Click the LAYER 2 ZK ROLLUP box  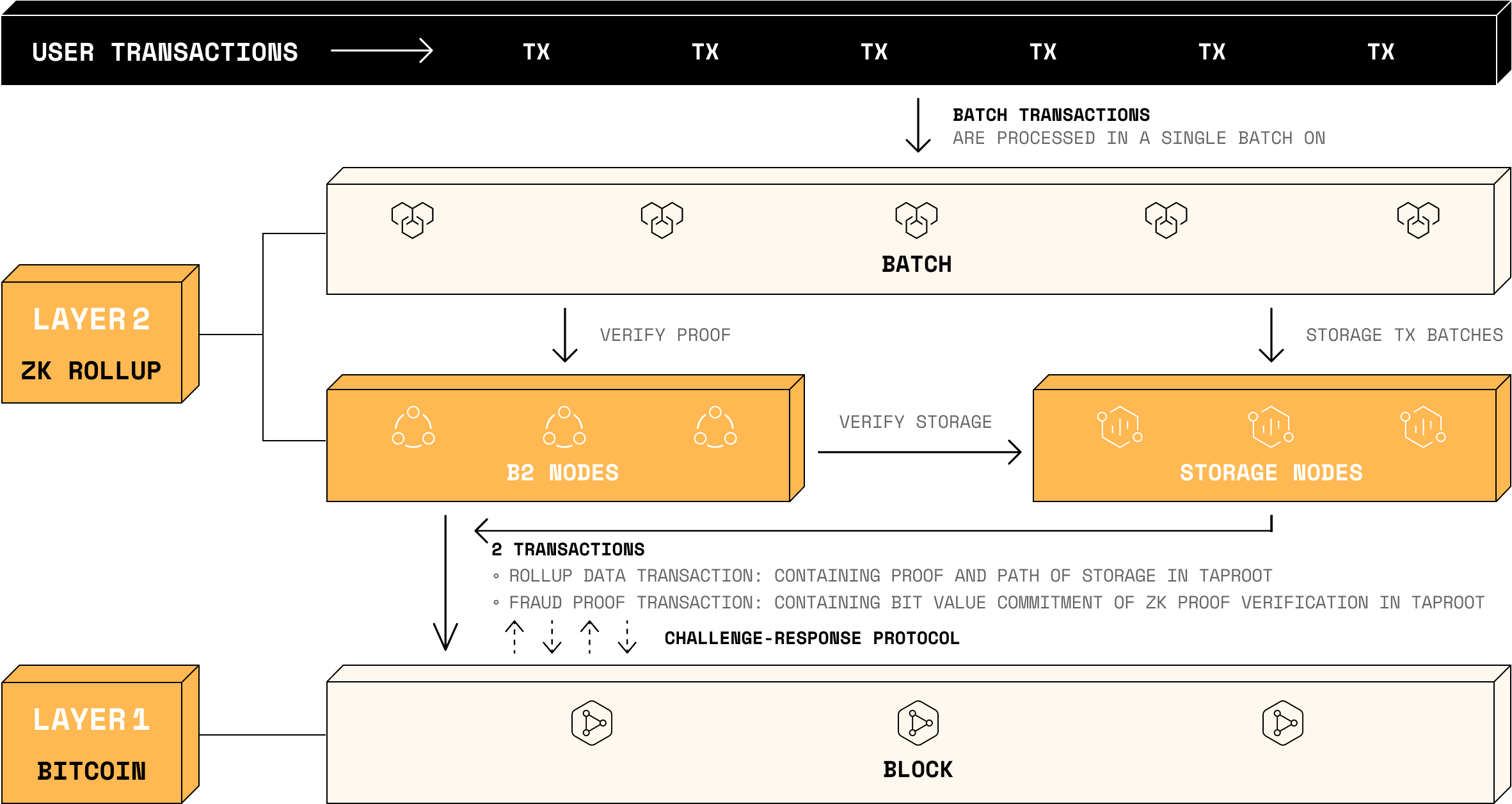point(93,342)
